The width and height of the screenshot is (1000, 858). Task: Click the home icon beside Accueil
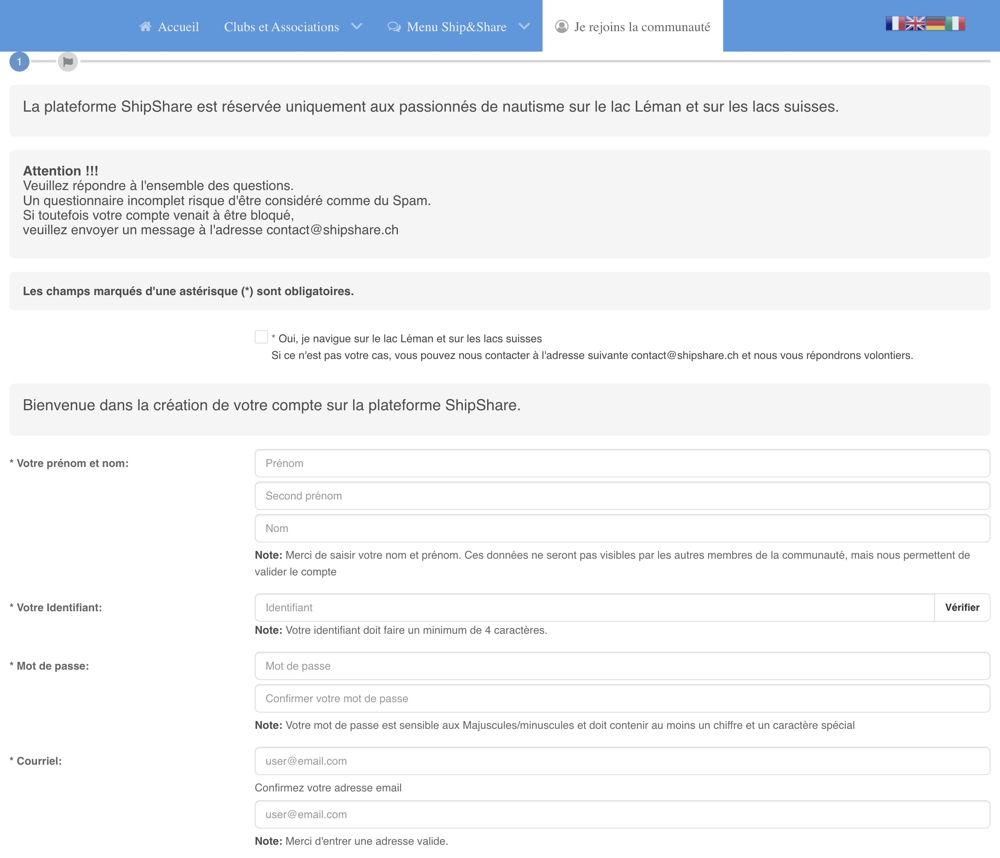(x=146, y=27)
